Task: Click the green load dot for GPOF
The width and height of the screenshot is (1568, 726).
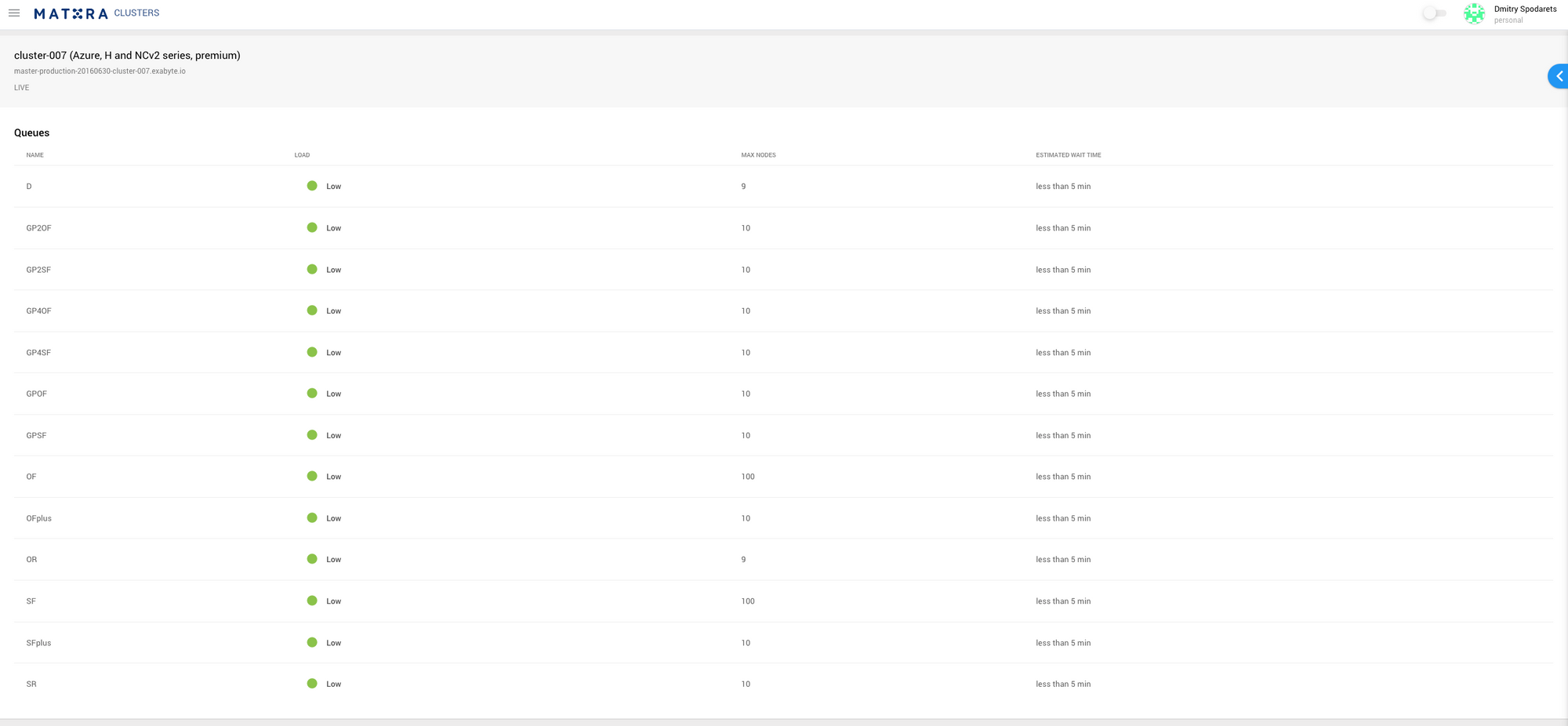Action: click(312, 394)
